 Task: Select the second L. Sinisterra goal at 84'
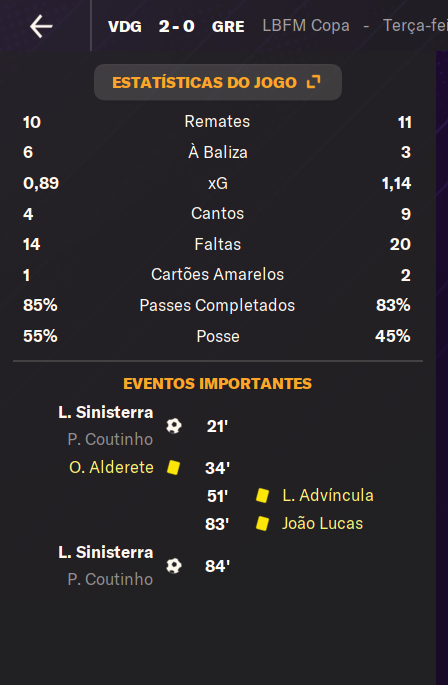pyautogui.click(x=106, y=552)
